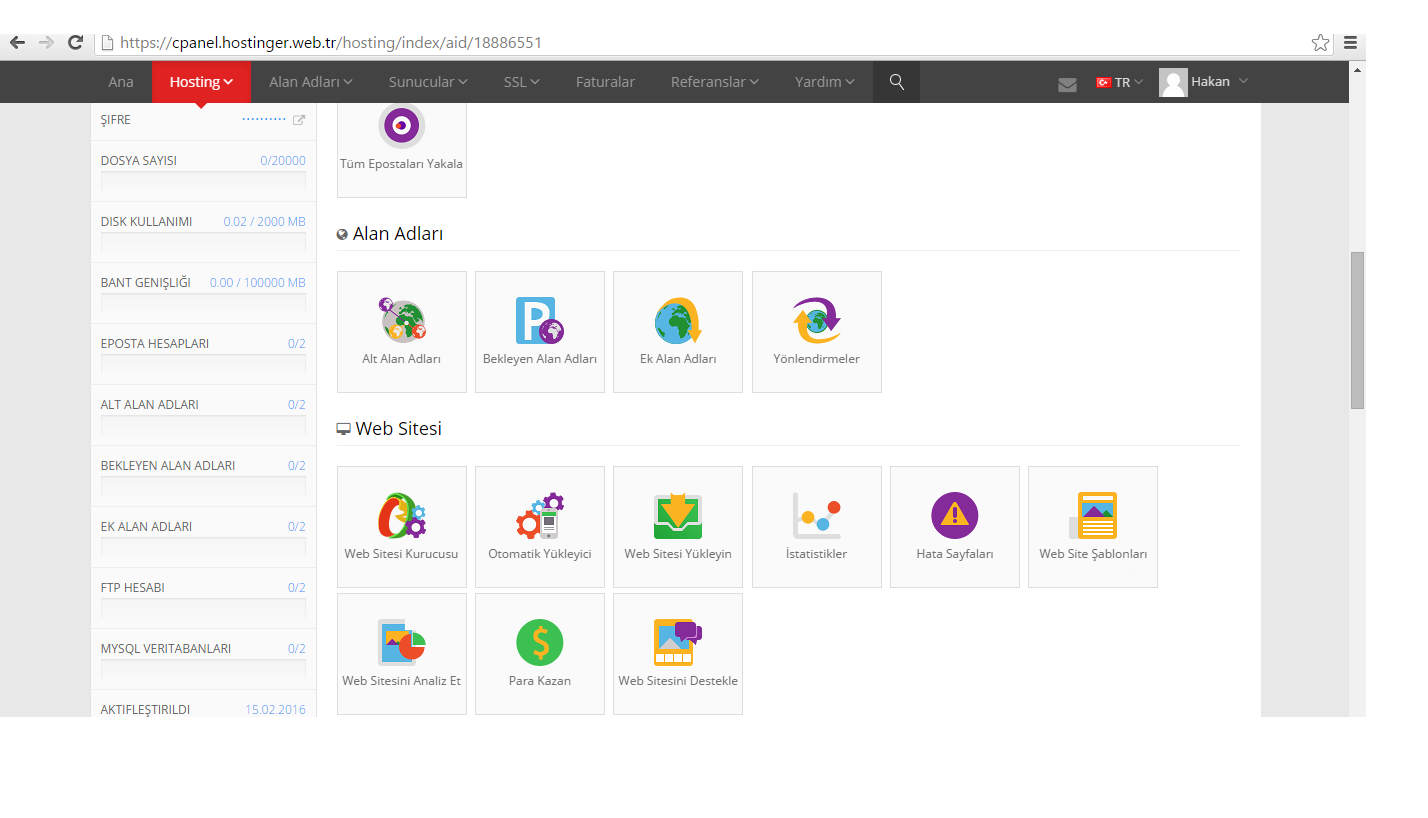Image resolution: width=1428 pixels, height=818 pixels.
Task: Open Tüm Epostaları Yakala tool
Action: 402,149
